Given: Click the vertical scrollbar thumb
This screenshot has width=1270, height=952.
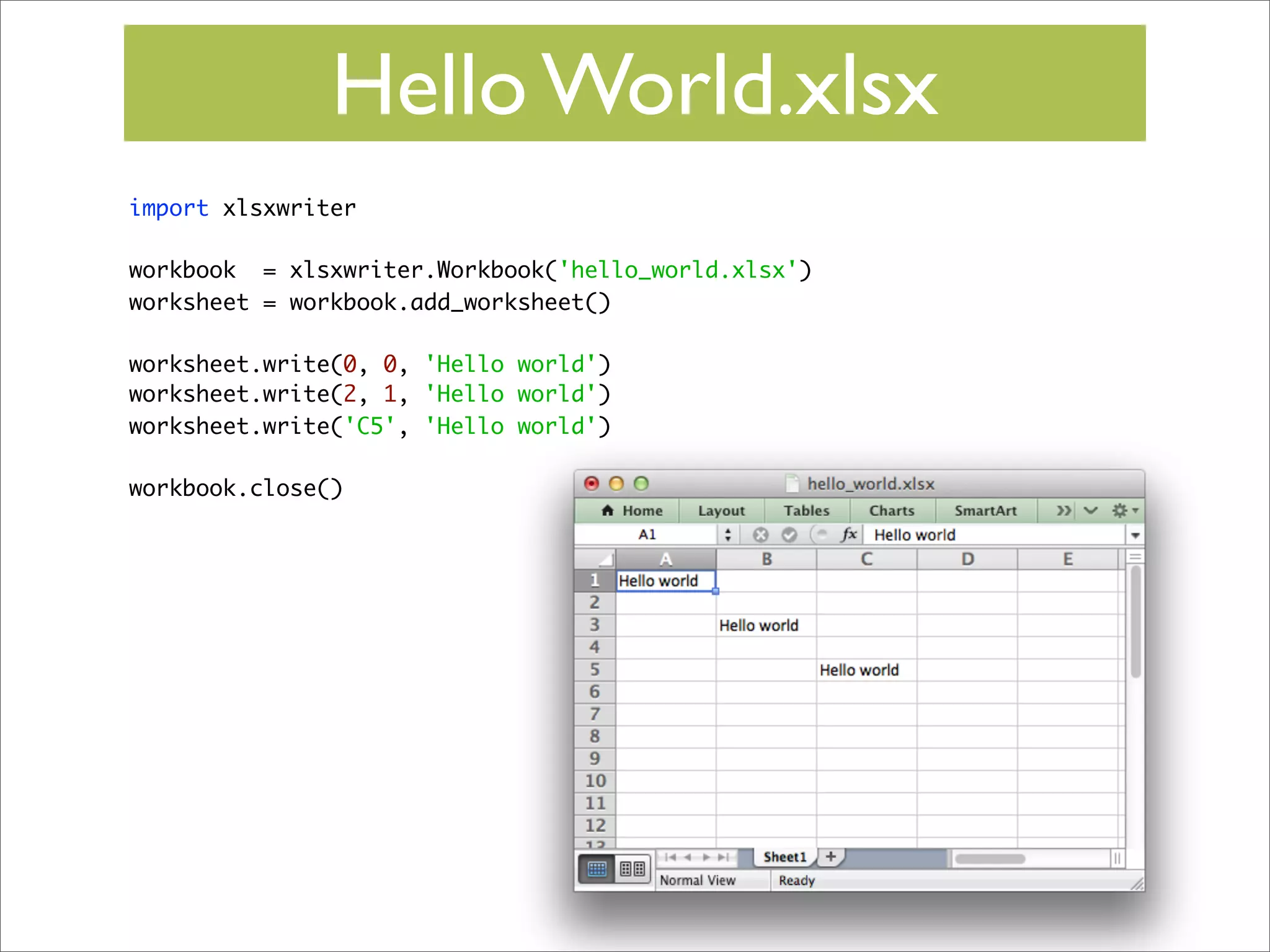Looking at the screenshot, I should coord(1135,622).
